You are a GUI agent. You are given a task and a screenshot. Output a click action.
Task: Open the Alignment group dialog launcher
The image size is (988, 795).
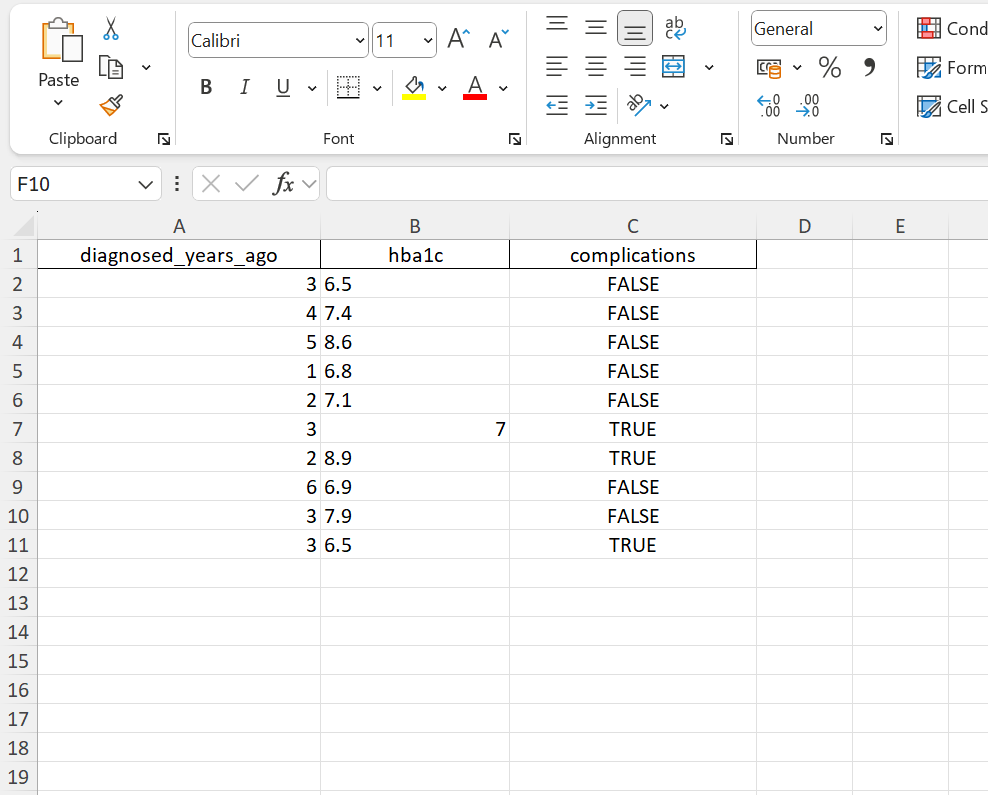tap(727, 139)
